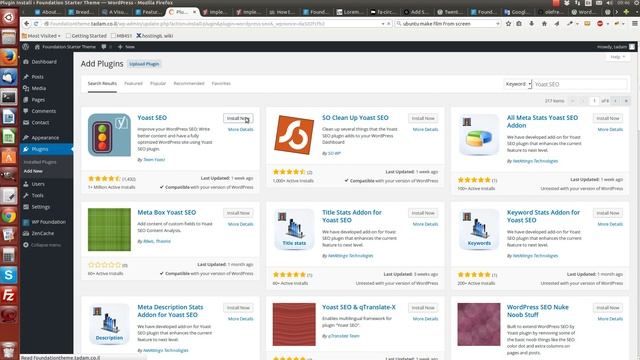Viewport: 640px width, 360px height.
Task: Open the Keyword search type dropdown
Action: tap(518, 84)
